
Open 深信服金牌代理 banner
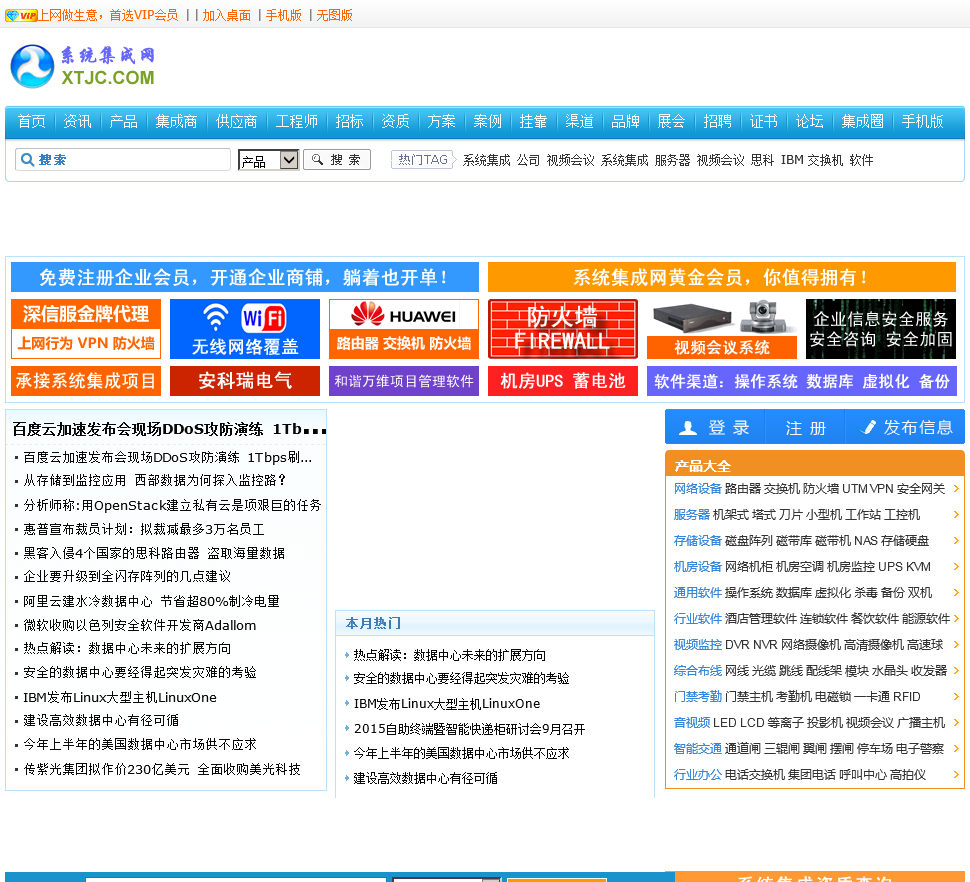pyautogui.click(x=86, y=329)
